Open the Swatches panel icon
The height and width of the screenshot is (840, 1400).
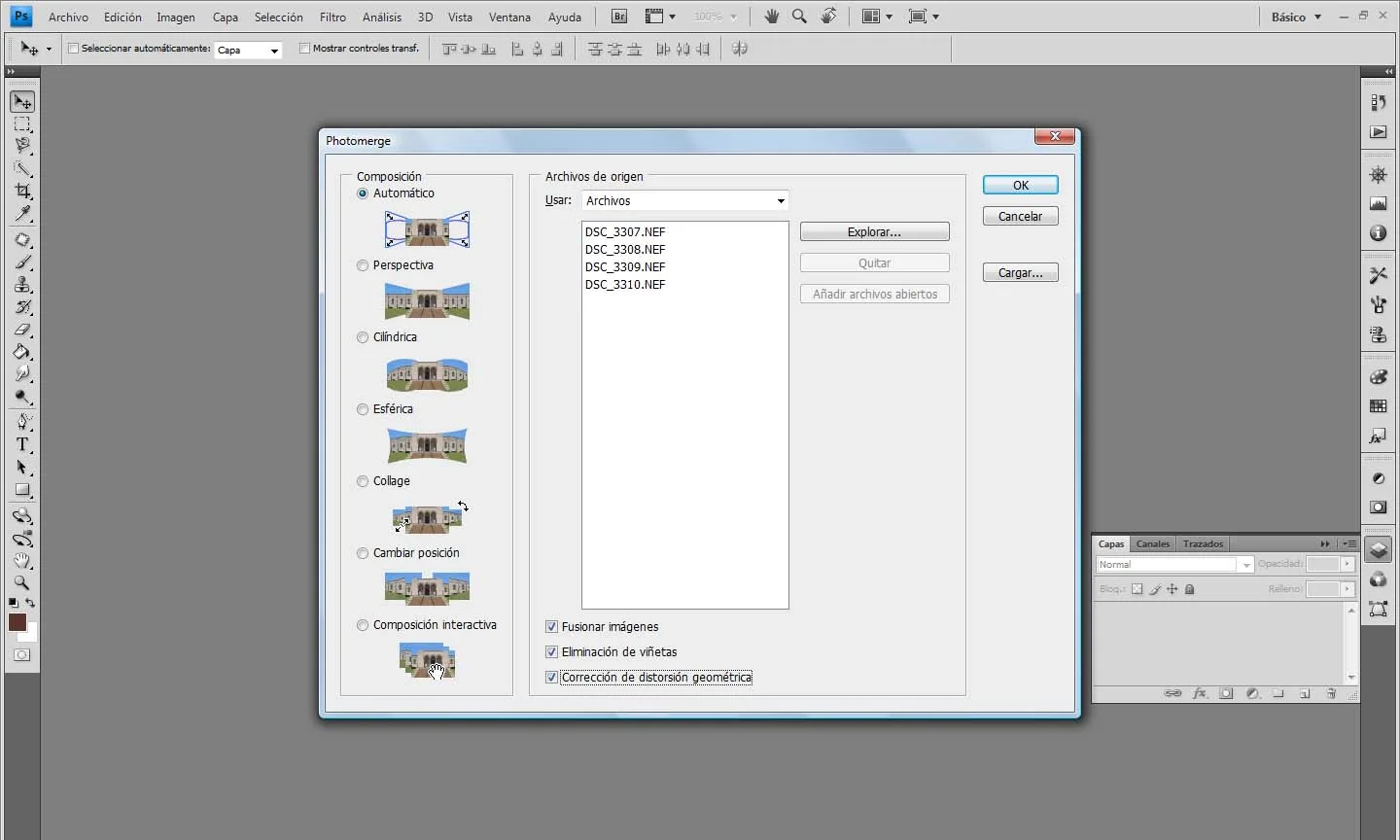[1379, 406]
